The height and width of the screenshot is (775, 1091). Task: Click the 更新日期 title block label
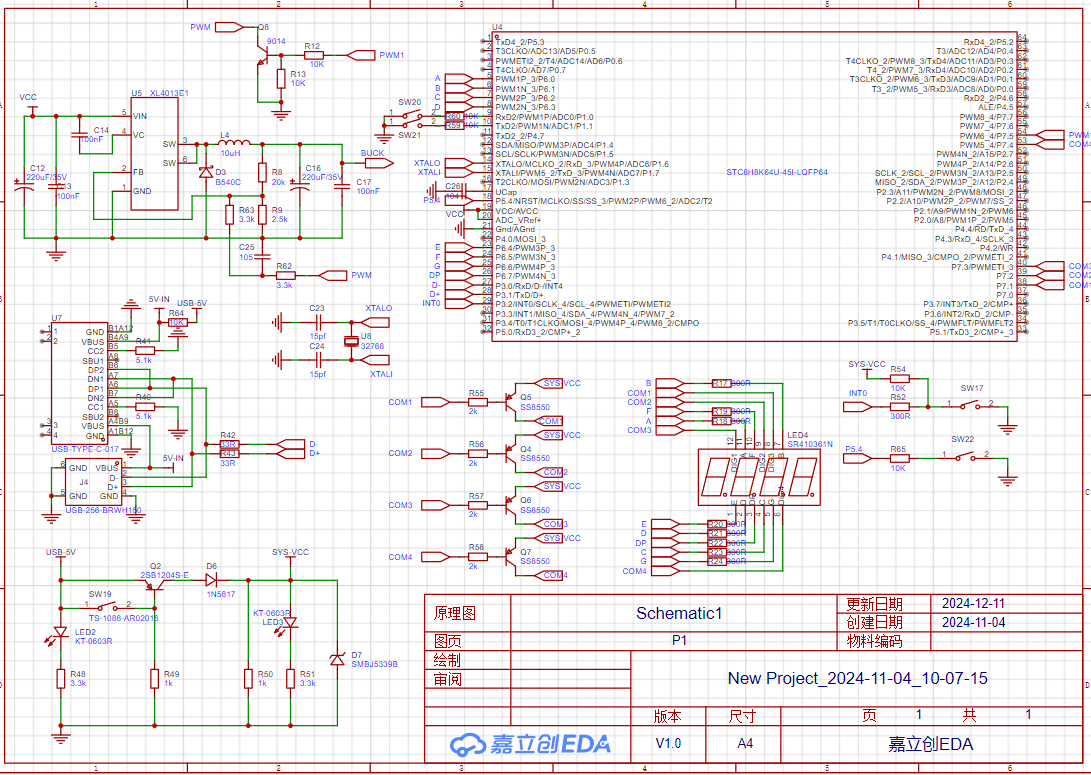click(875, 603)
